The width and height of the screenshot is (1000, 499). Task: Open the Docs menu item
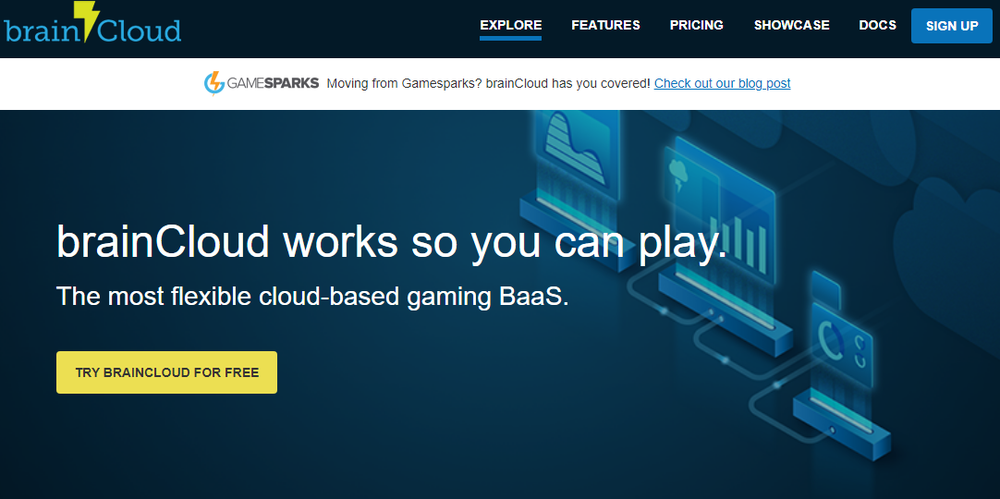tap(878, 26)
